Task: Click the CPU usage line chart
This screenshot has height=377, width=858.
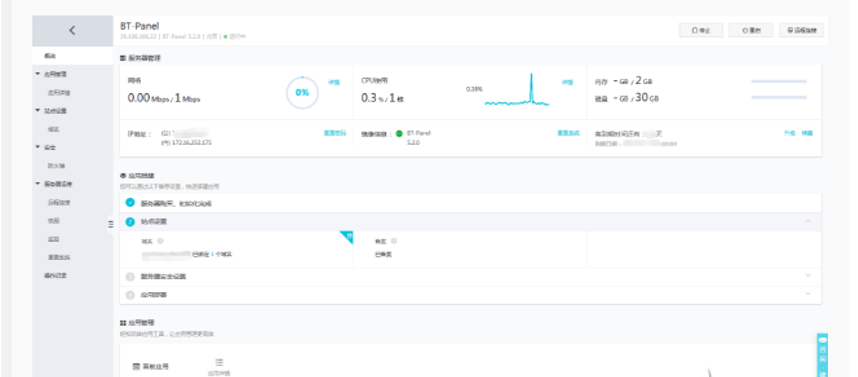Action: (x=517, y=90)
